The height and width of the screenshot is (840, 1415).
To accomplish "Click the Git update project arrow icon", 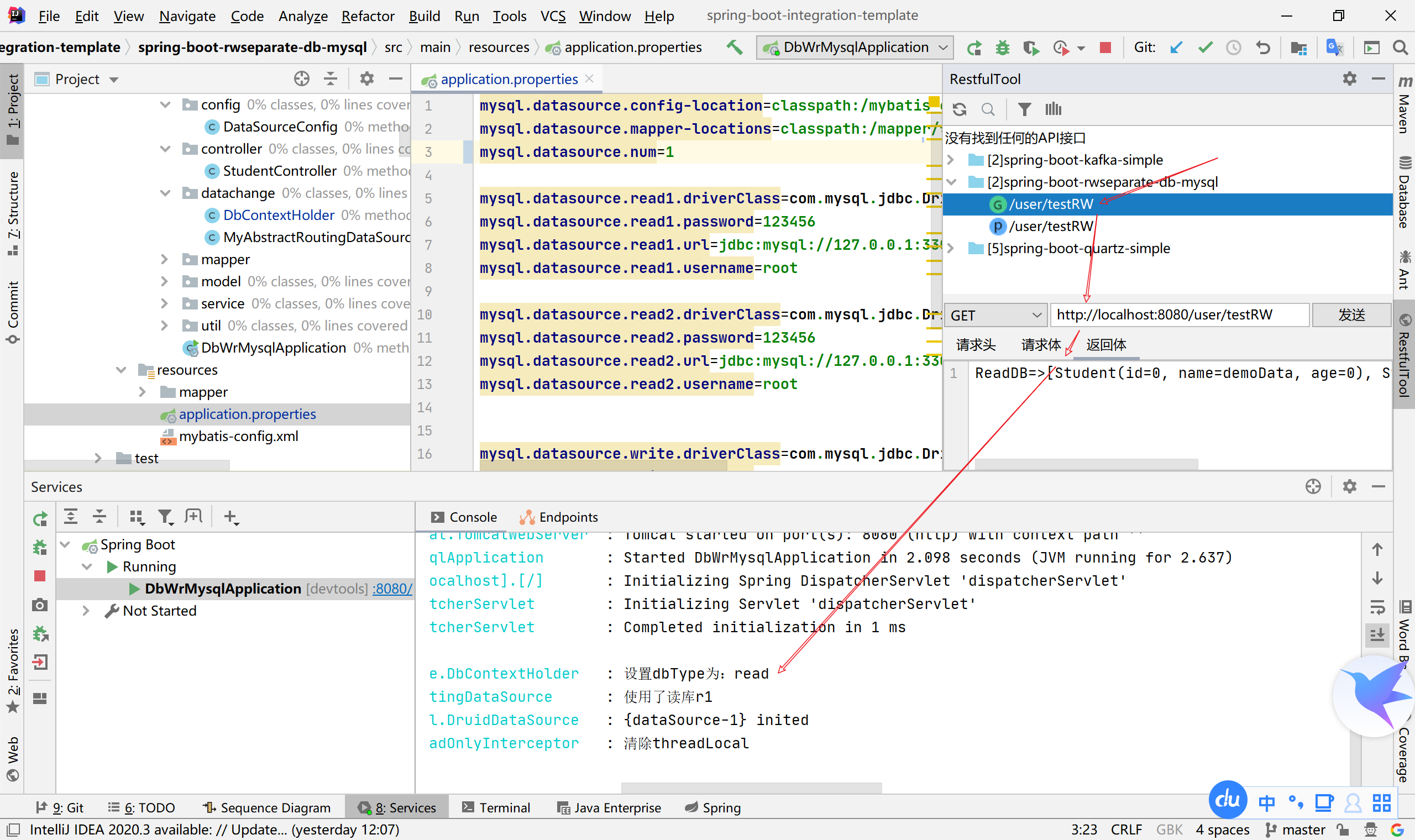I will click(1176, 48).
